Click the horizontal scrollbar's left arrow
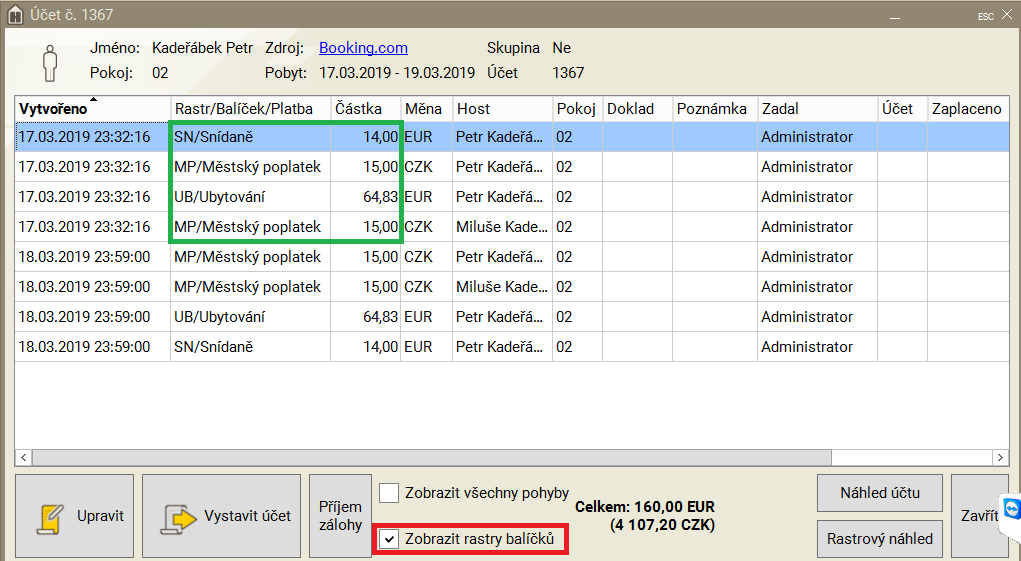 click(24, 457)
